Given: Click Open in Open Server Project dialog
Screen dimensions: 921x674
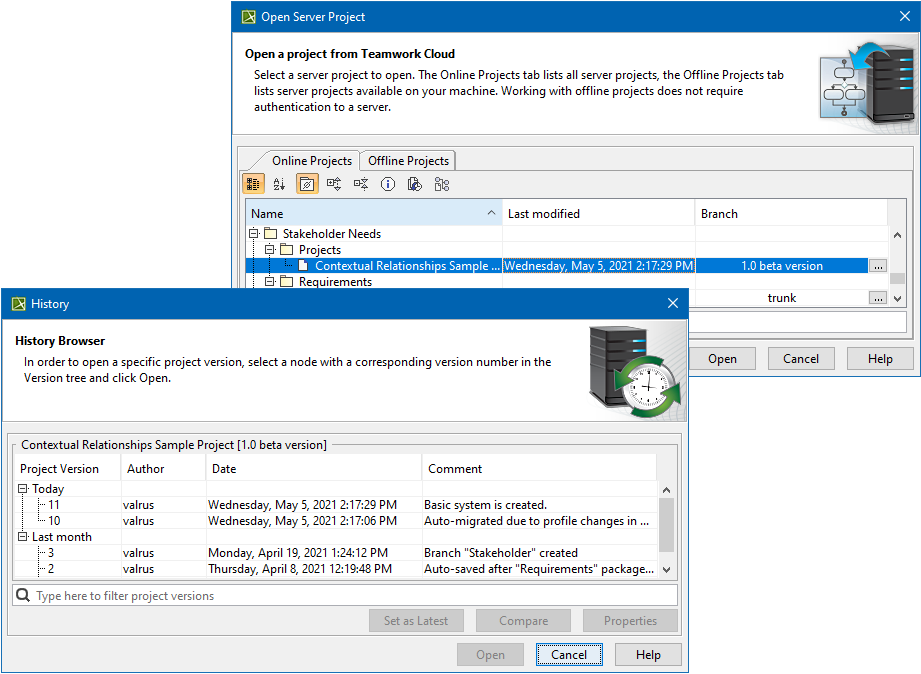Looking at the screenshot, I should pos(722,358).
